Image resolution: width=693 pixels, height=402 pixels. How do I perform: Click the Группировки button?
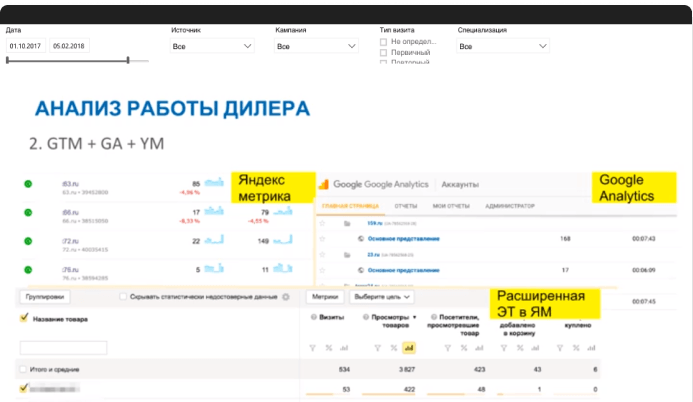click(x=45, y=297)
